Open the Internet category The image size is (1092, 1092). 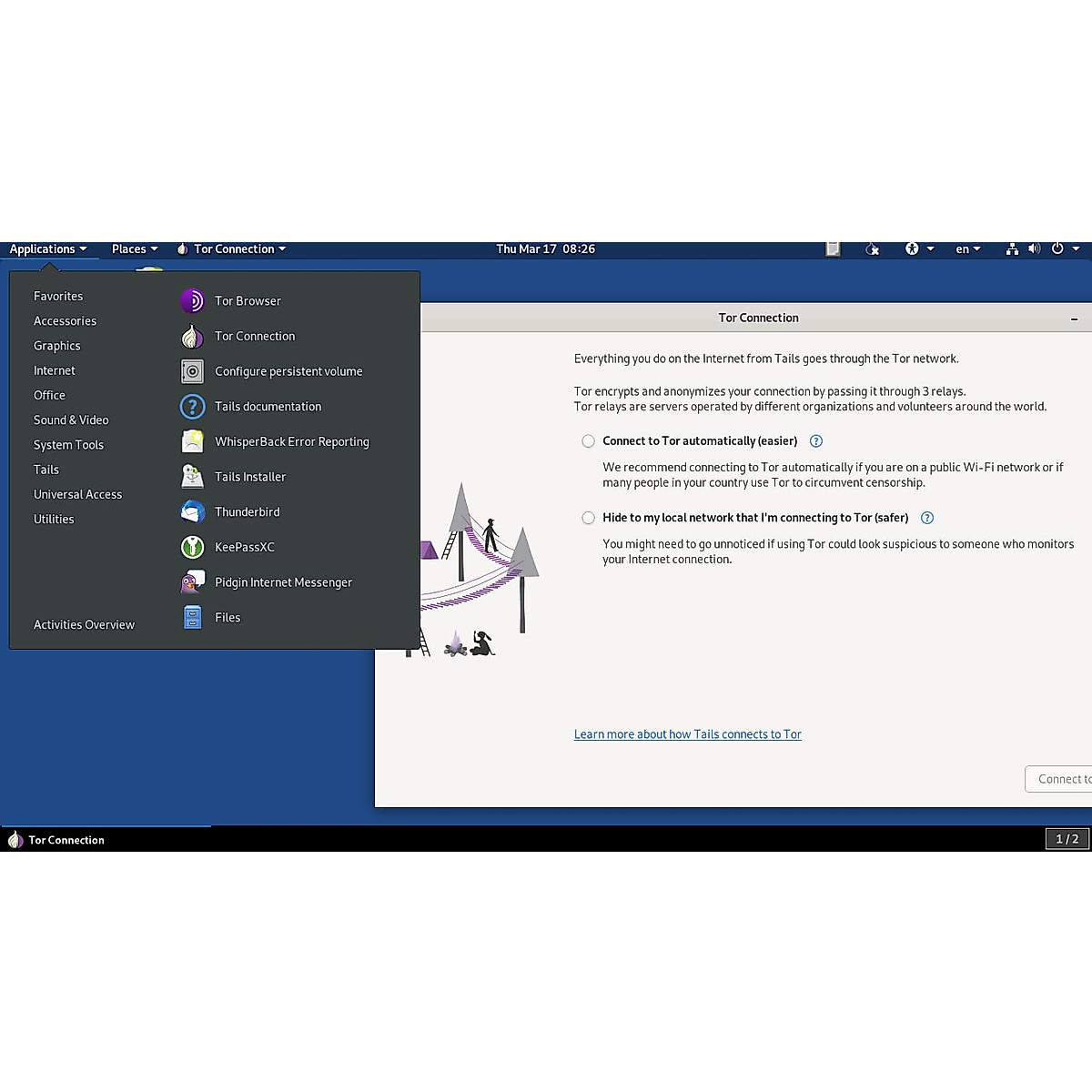pyautogui.click(x=55, y=371)
